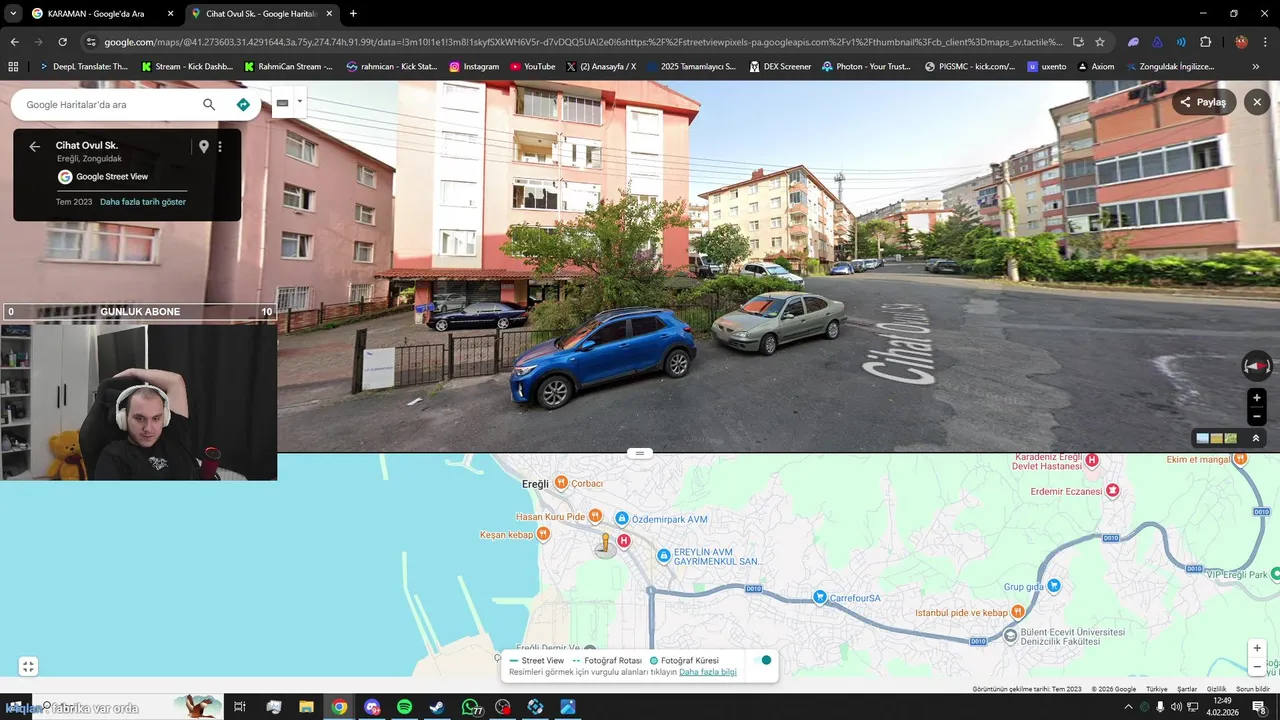The height and width of the screenshot is (720, 1280).
Task: Select the Çorbacı restaurant marker
Action: 561,483
